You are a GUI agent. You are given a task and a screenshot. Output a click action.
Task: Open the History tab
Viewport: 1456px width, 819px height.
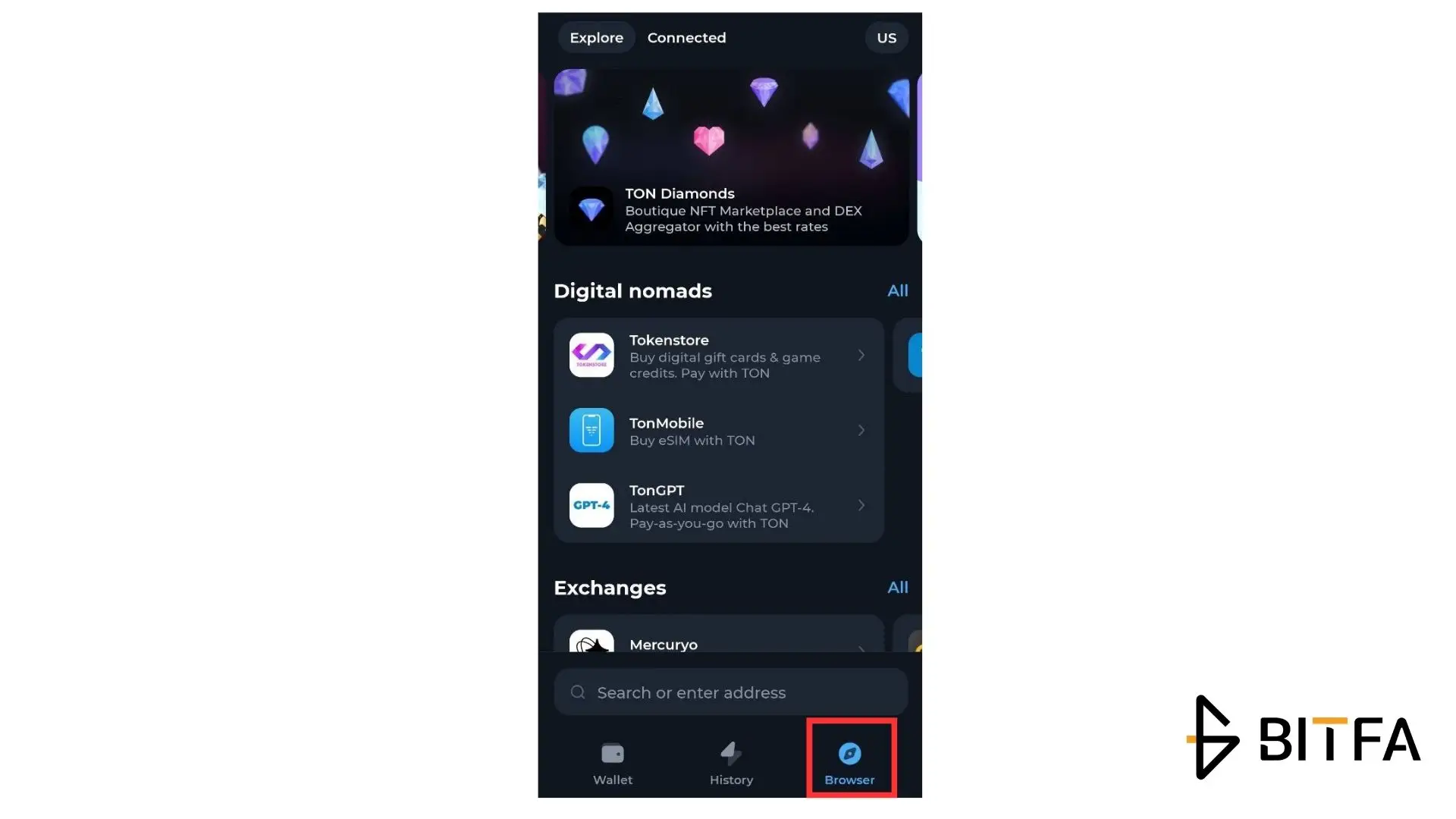point(731,762)
